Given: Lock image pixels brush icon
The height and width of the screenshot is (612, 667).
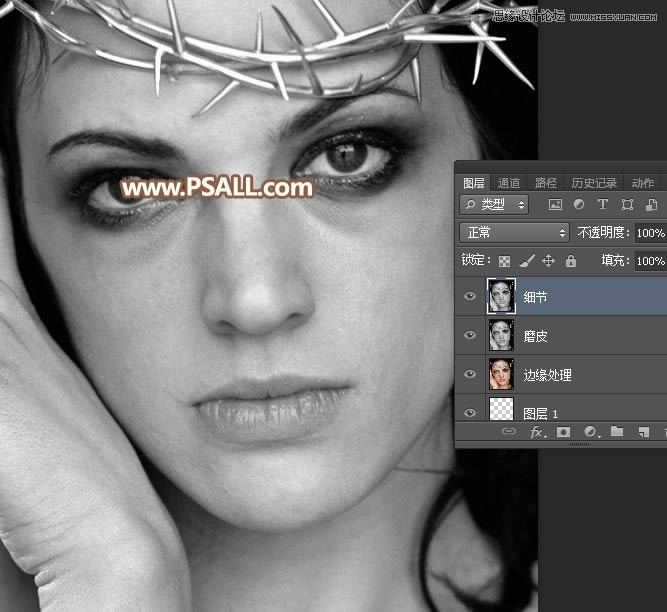Looking at the screenshot, I should (x=527, y=261).
